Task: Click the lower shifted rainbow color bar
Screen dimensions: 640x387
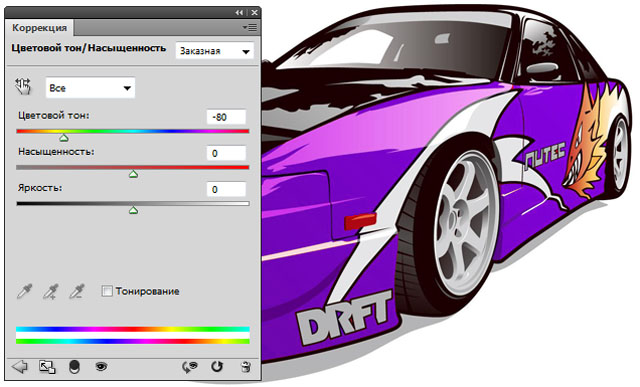Action: point(133,341)
